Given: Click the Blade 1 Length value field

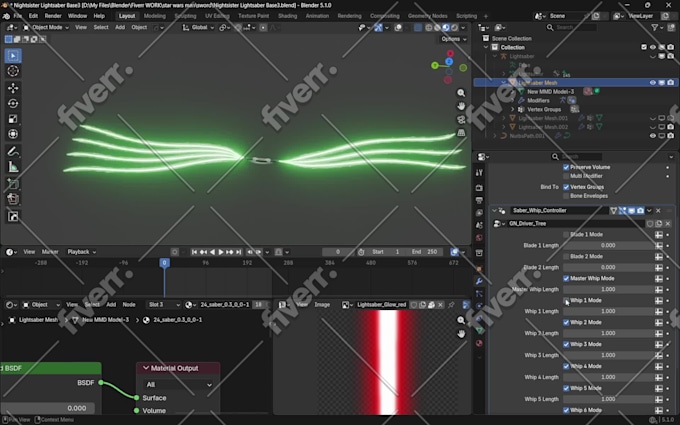Looking at the screenshot, I should click(608, 245).
